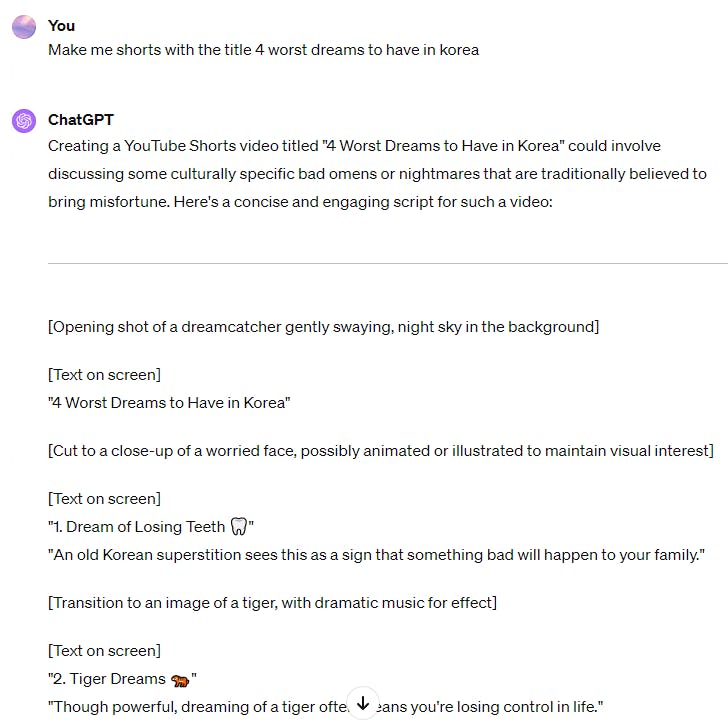Image resolution: width=728 pixels, height=724 pixels.
Task: Click the "You" sender name
Action: [x=61, y=26]
